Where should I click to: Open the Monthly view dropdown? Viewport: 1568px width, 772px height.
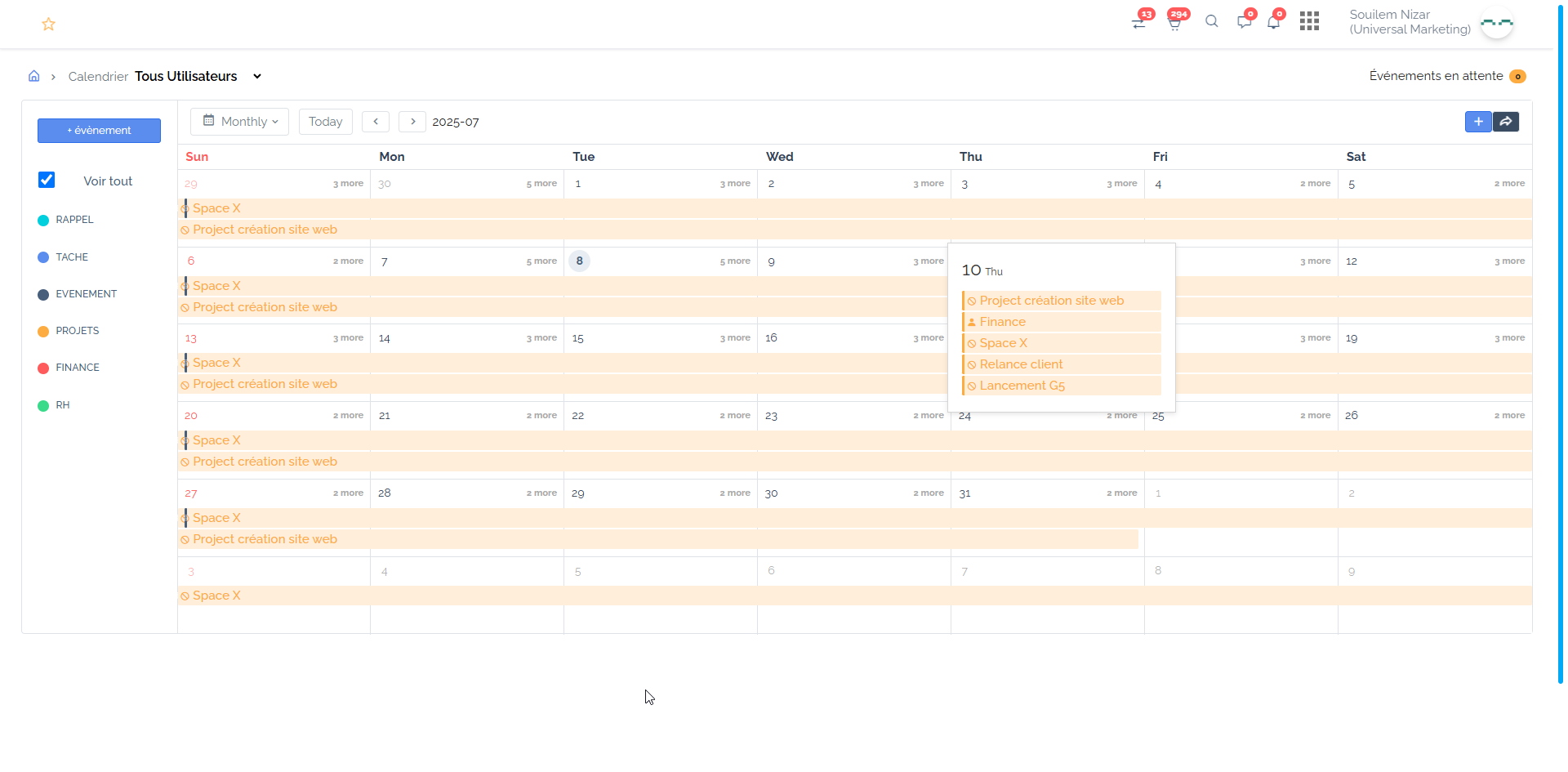tap(240, 122)
